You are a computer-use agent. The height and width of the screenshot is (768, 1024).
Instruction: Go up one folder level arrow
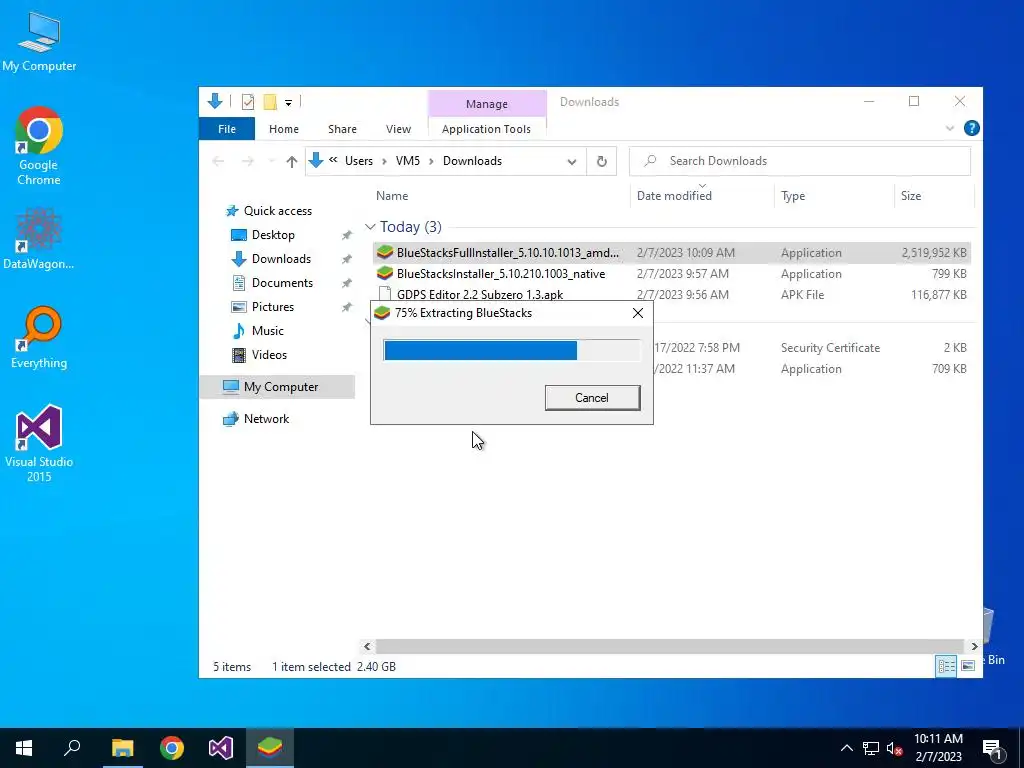(291, 161)
